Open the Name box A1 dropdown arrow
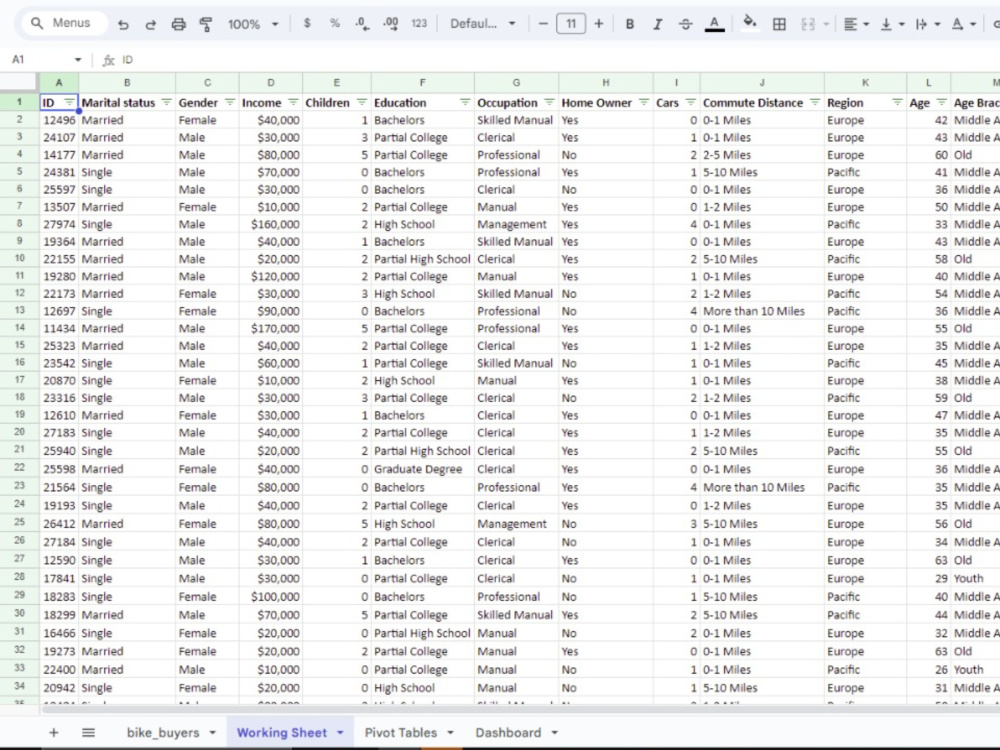 click(x=78, y=60)
